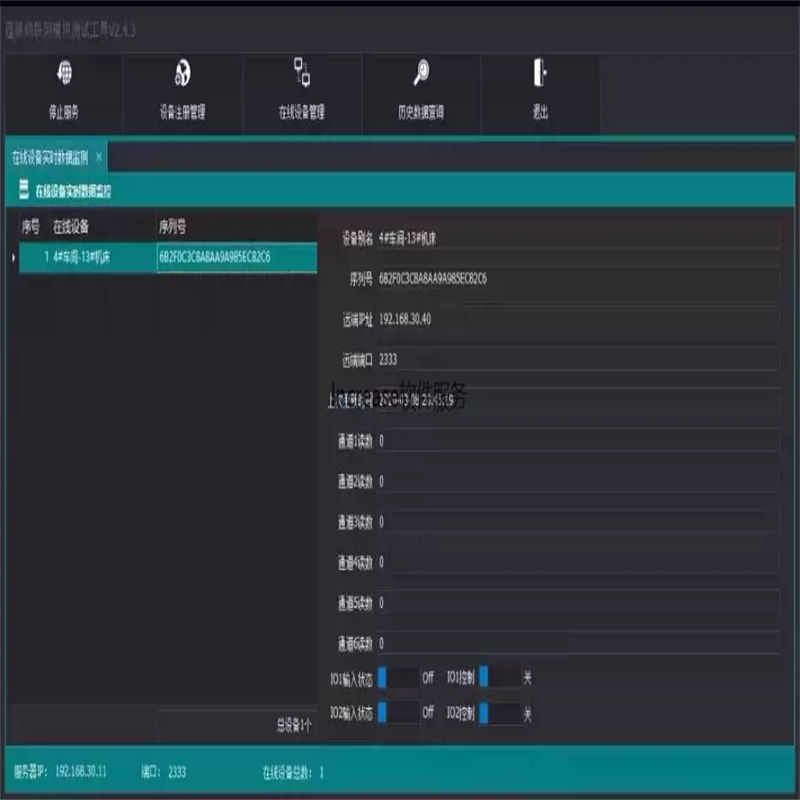Click the 通道2读数 value field
This screenshot has width=800, height=800.
coord(579,481)
